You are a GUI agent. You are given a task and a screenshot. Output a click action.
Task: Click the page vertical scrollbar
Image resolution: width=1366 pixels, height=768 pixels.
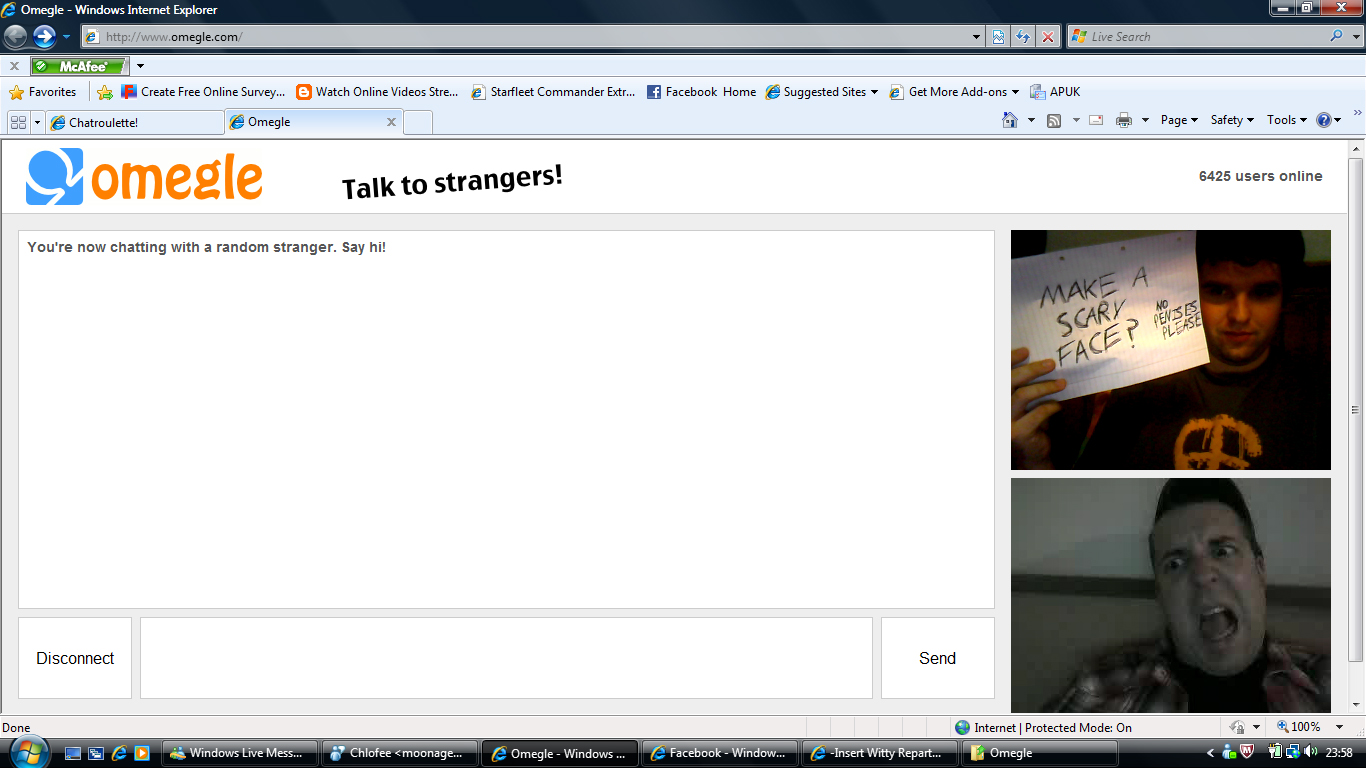coord(1356,410)
